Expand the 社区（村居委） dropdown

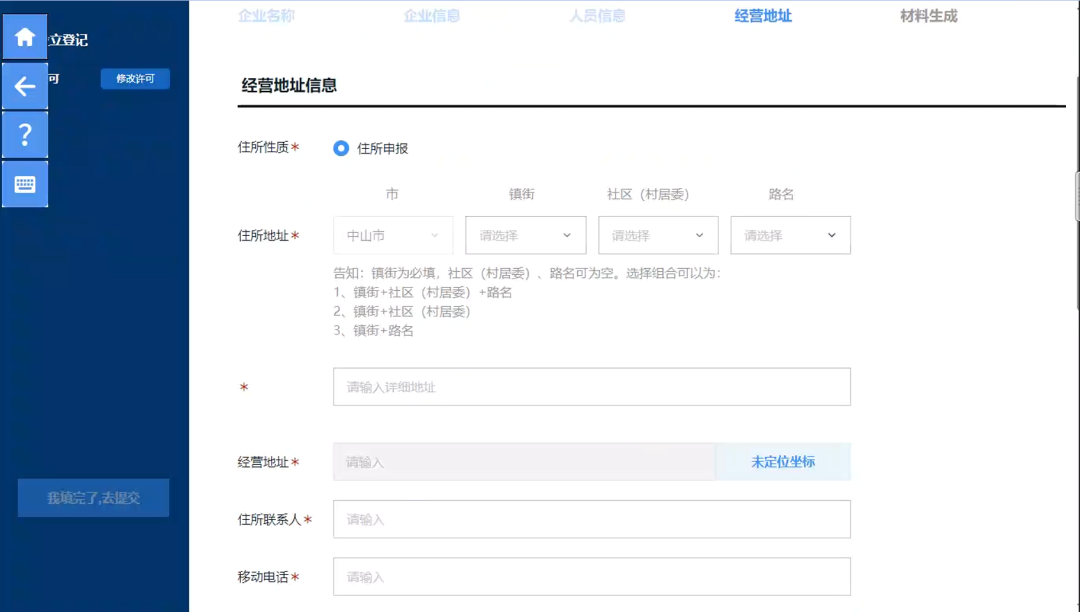point(657,235)
